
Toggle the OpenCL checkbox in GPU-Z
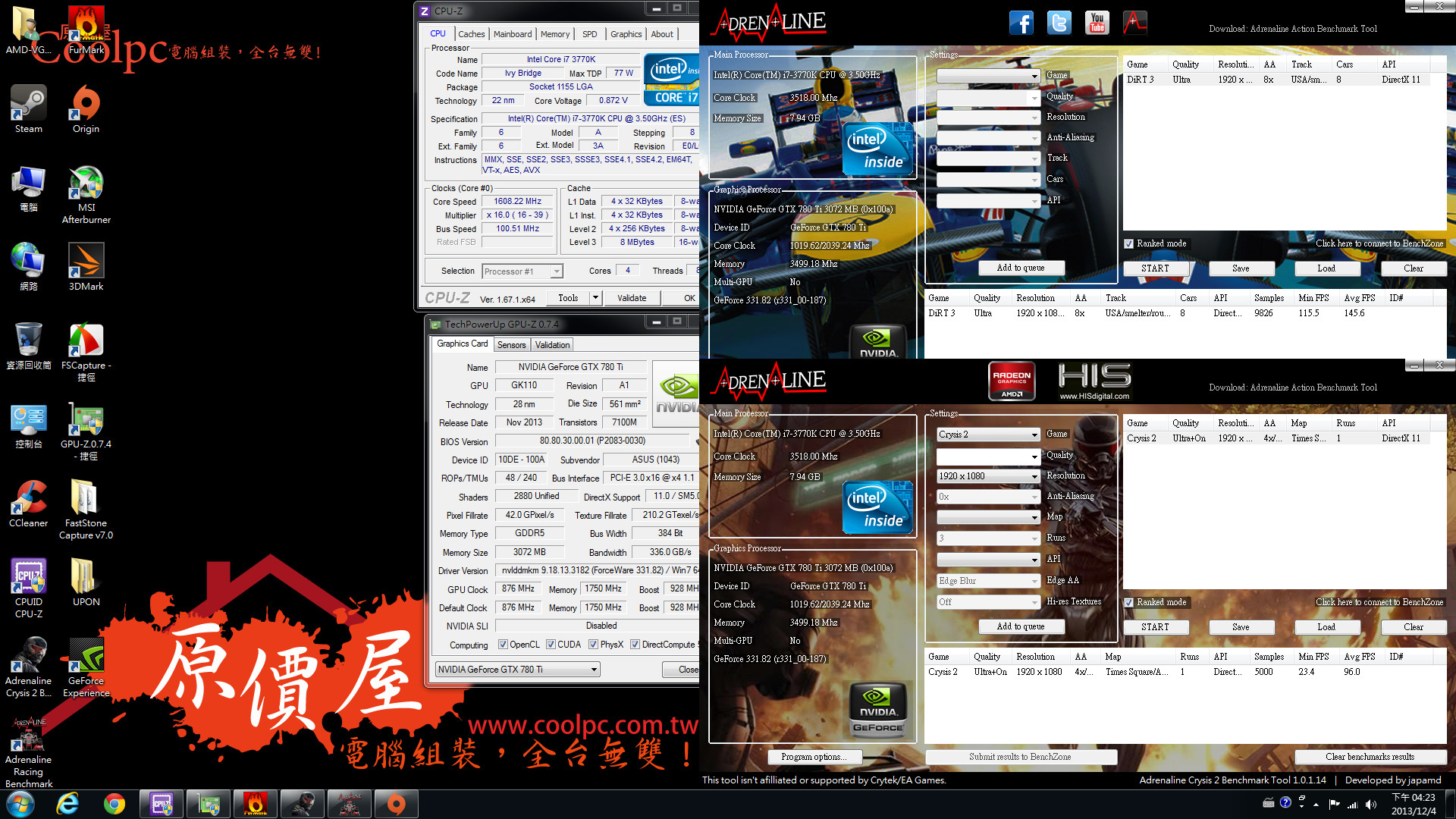(503, 645)
